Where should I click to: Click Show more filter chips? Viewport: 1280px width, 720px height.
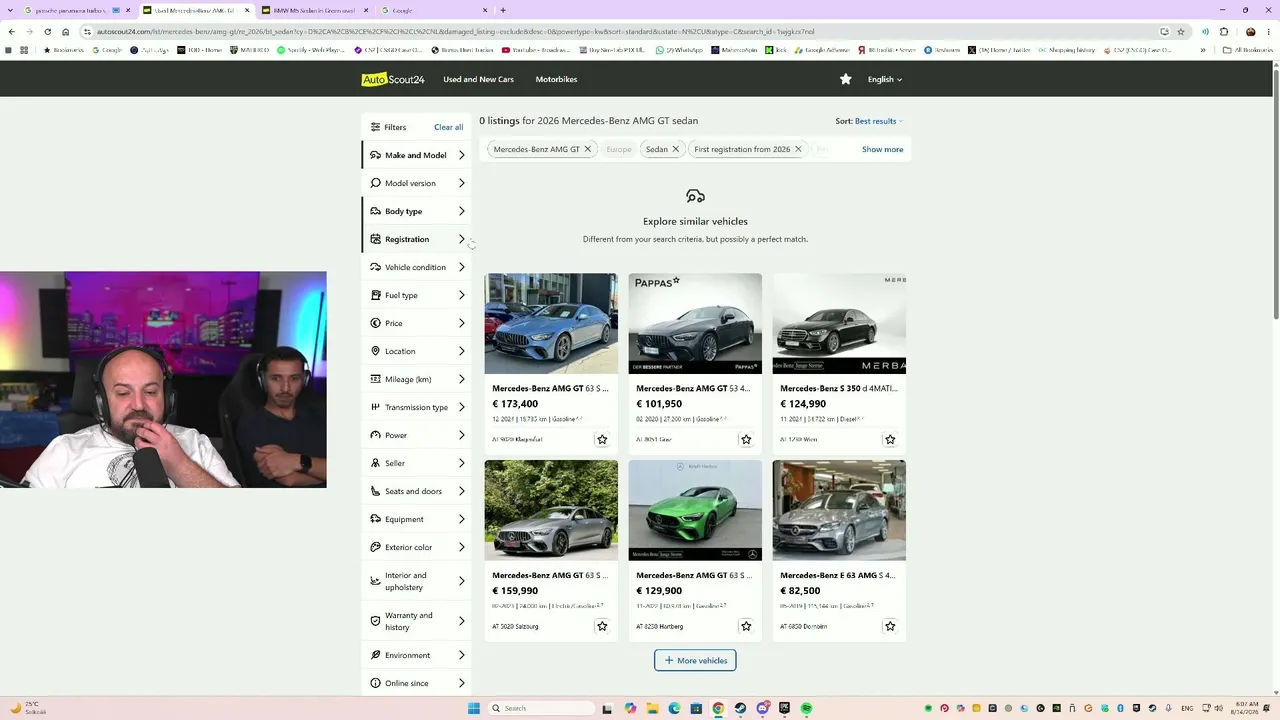coord(883,149)
